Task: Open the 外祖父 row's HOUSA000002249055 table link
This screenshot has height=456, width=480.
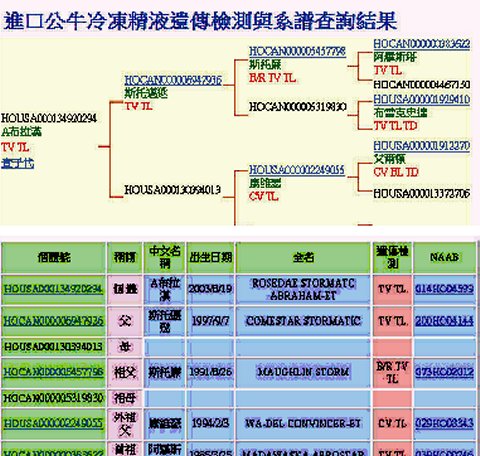Action: tap(53, 423)
